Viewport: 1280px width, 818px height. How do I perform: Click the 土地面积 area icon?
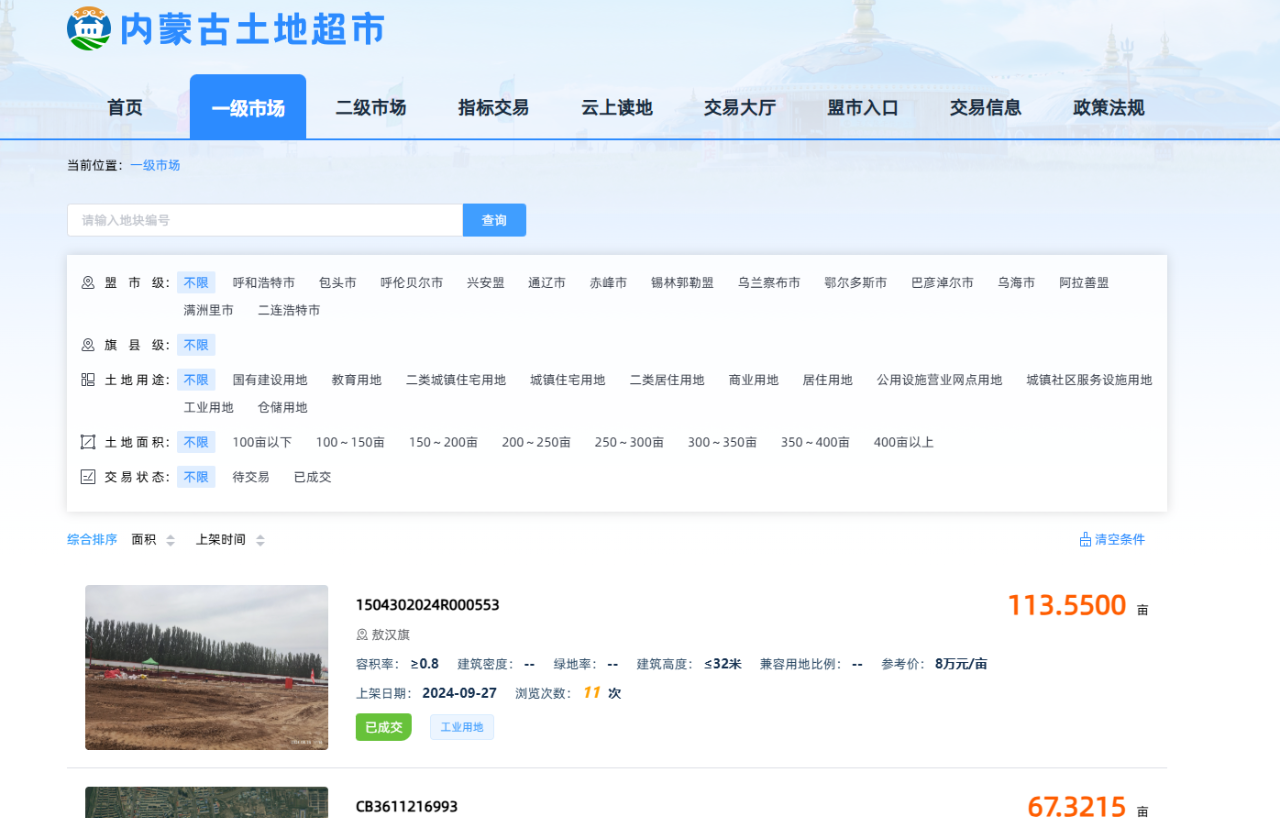click(x=88, y=442)
